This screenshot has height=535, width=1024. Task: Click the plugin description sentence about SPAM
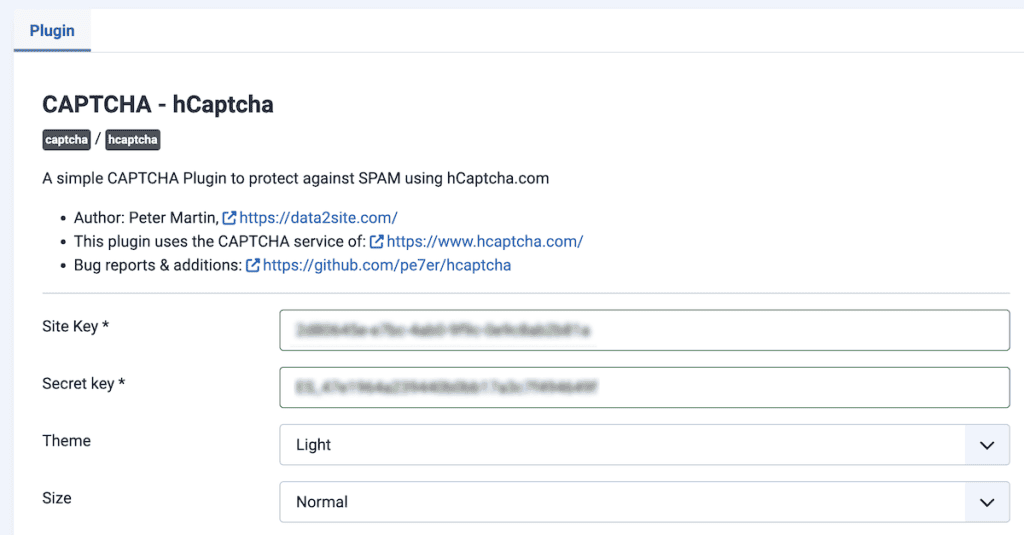point(296,178)
